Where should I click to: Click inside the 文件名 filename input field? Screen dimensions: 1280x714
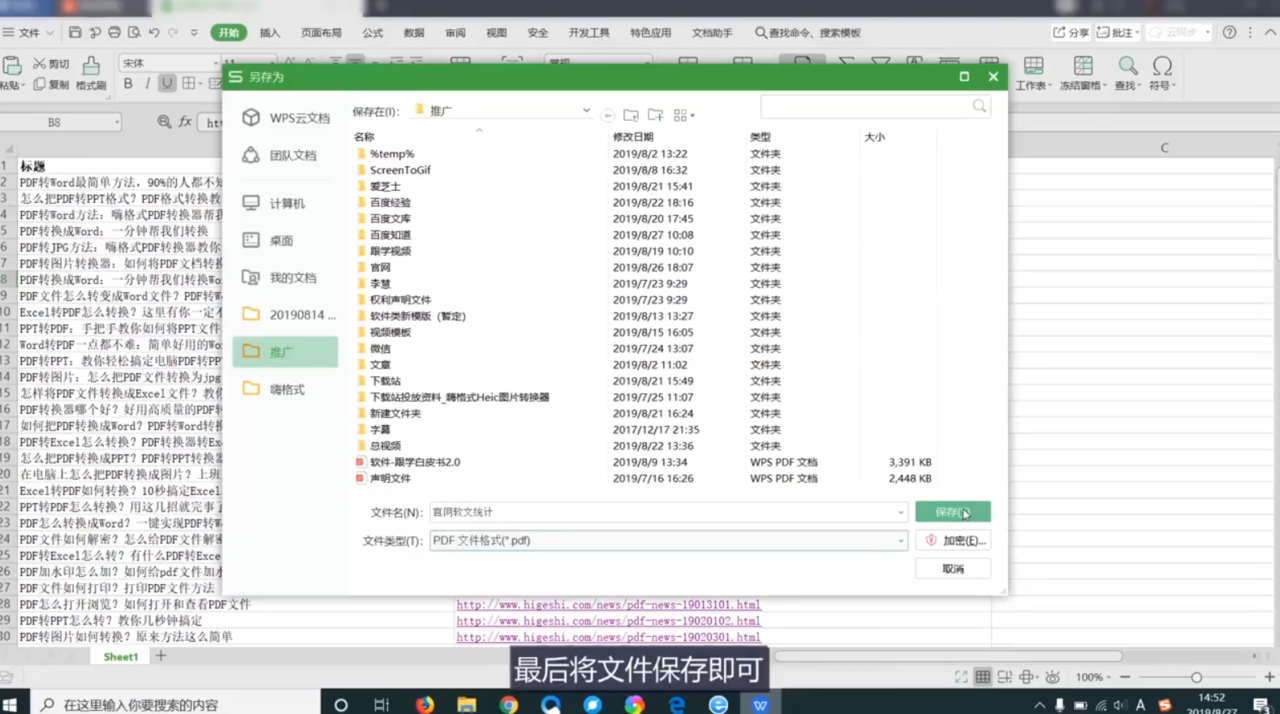(600, 511)
